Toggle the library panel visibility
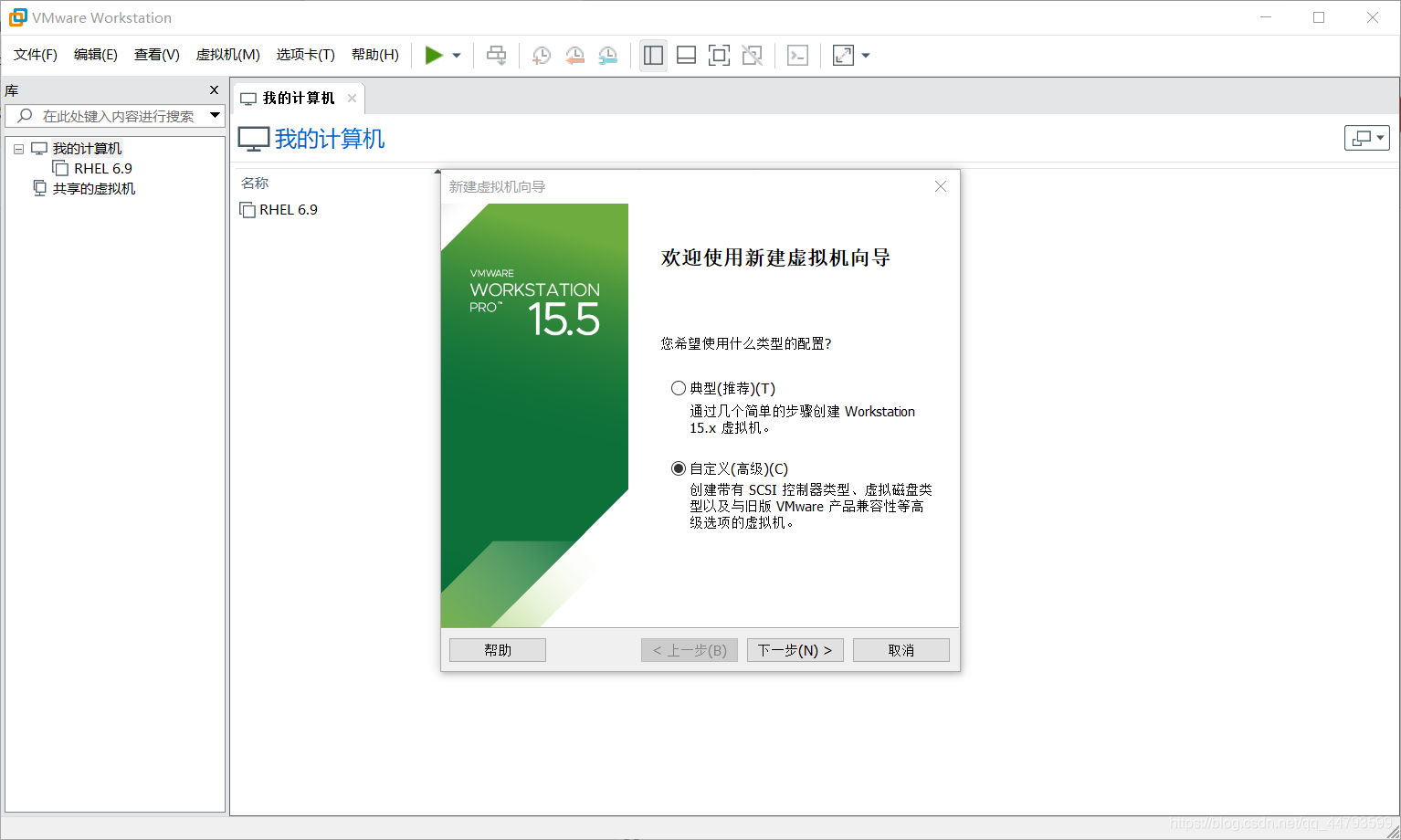 653,55
